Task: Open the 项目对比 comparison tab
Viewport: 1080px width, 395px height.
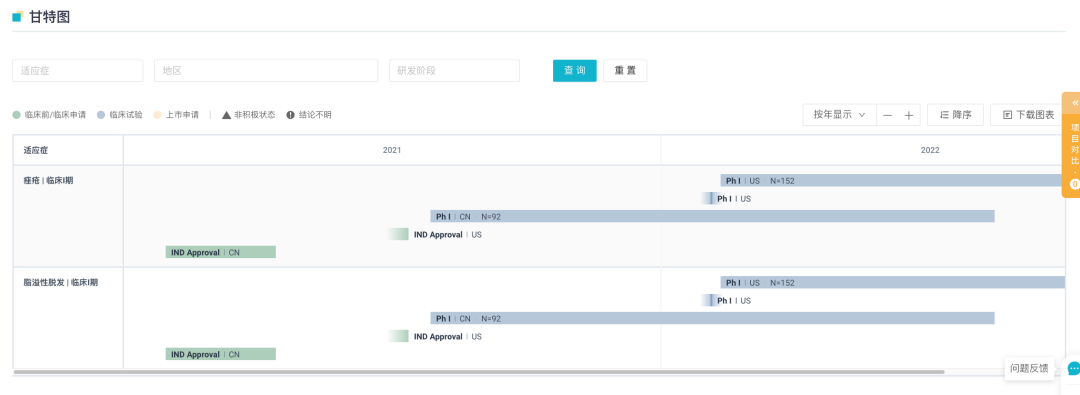Action: coord(1074,146)
